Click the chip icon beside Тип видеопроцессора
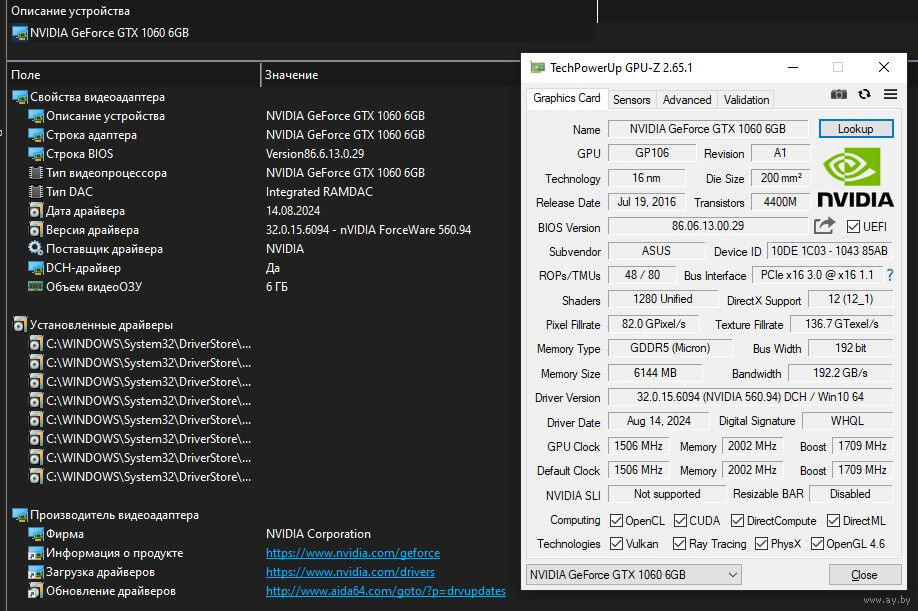 36,173
